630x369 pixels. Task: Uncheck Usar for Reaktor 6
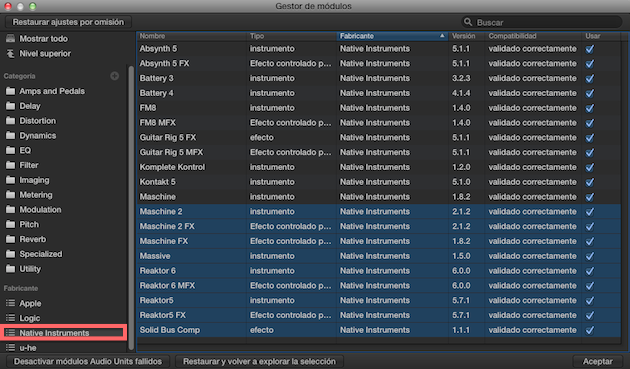(590, 271)
